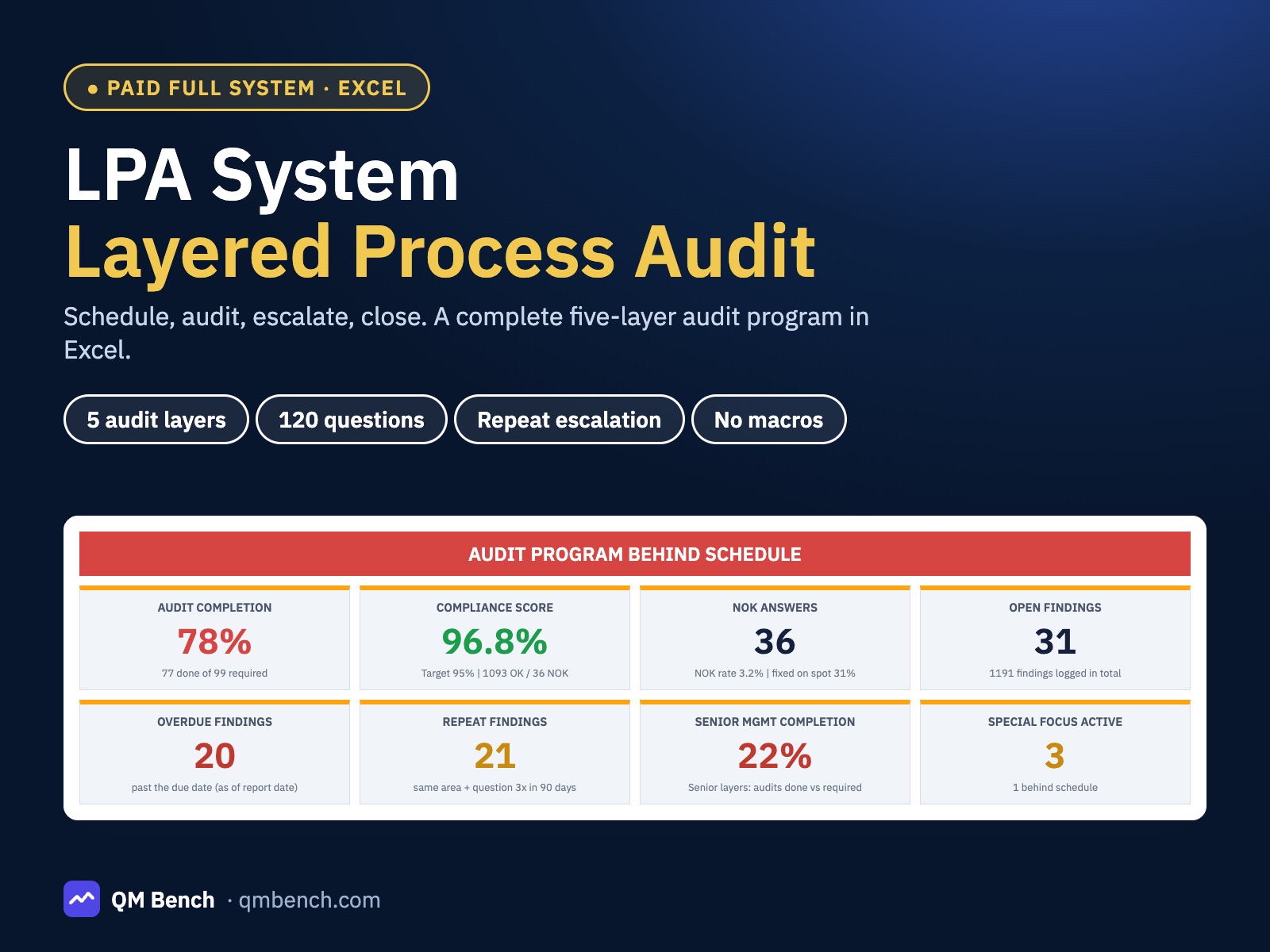Select the 'SENIOR MGMT COMPLETION' card label

pyautogui.click(x=775, y=722)
